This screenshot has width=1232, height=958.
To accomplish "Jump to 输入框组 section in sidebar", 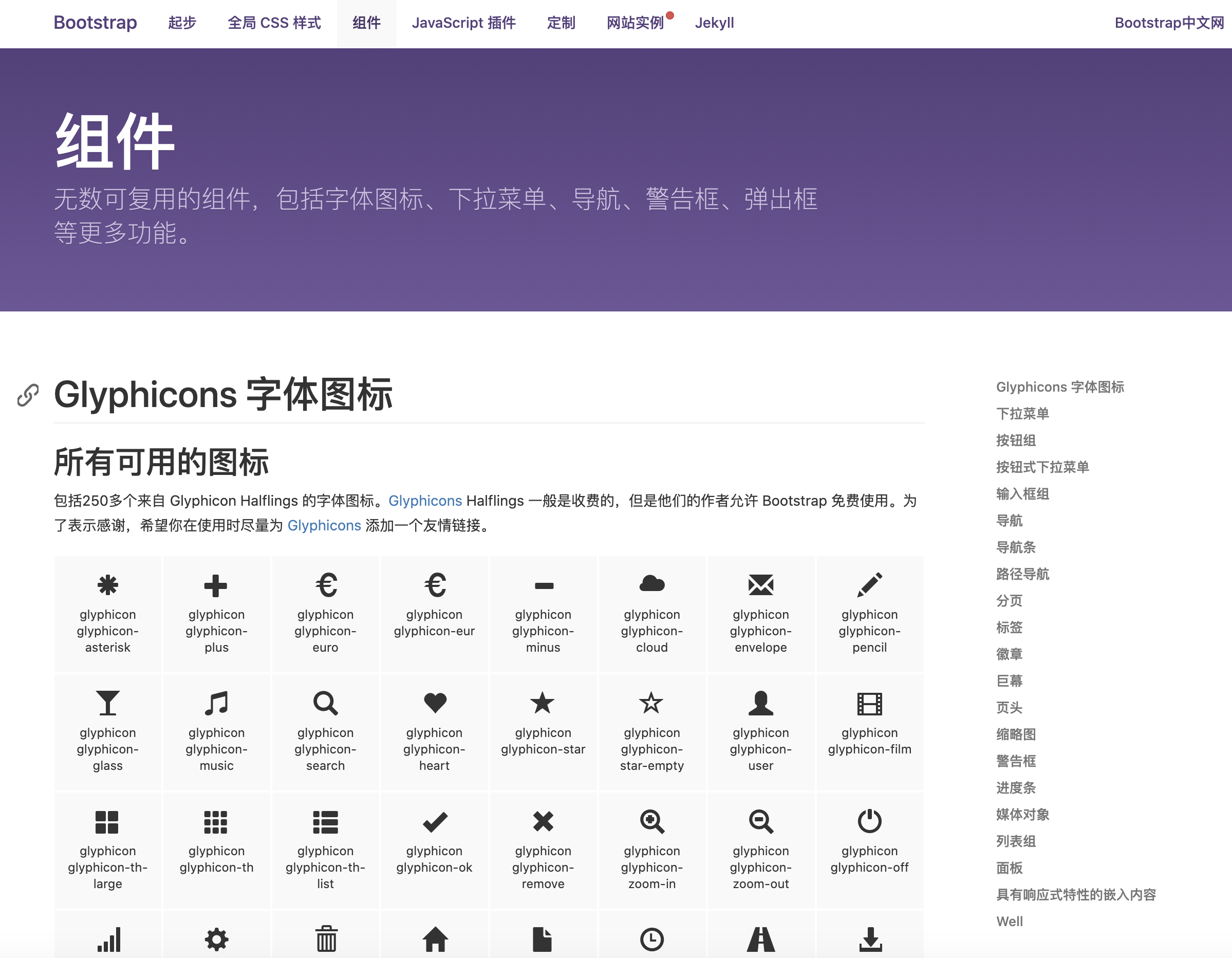I will [x=1022, y=494].
